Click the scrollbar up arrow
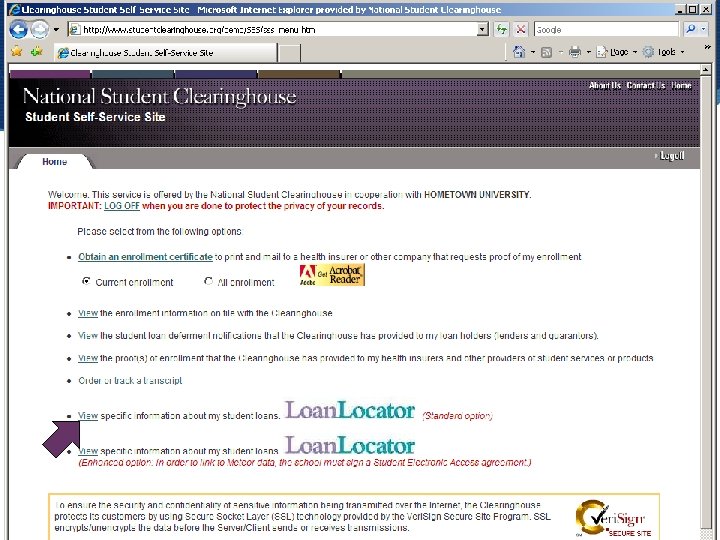The width and height of the screenshot is (720, 540). click(x=706, y=70)
